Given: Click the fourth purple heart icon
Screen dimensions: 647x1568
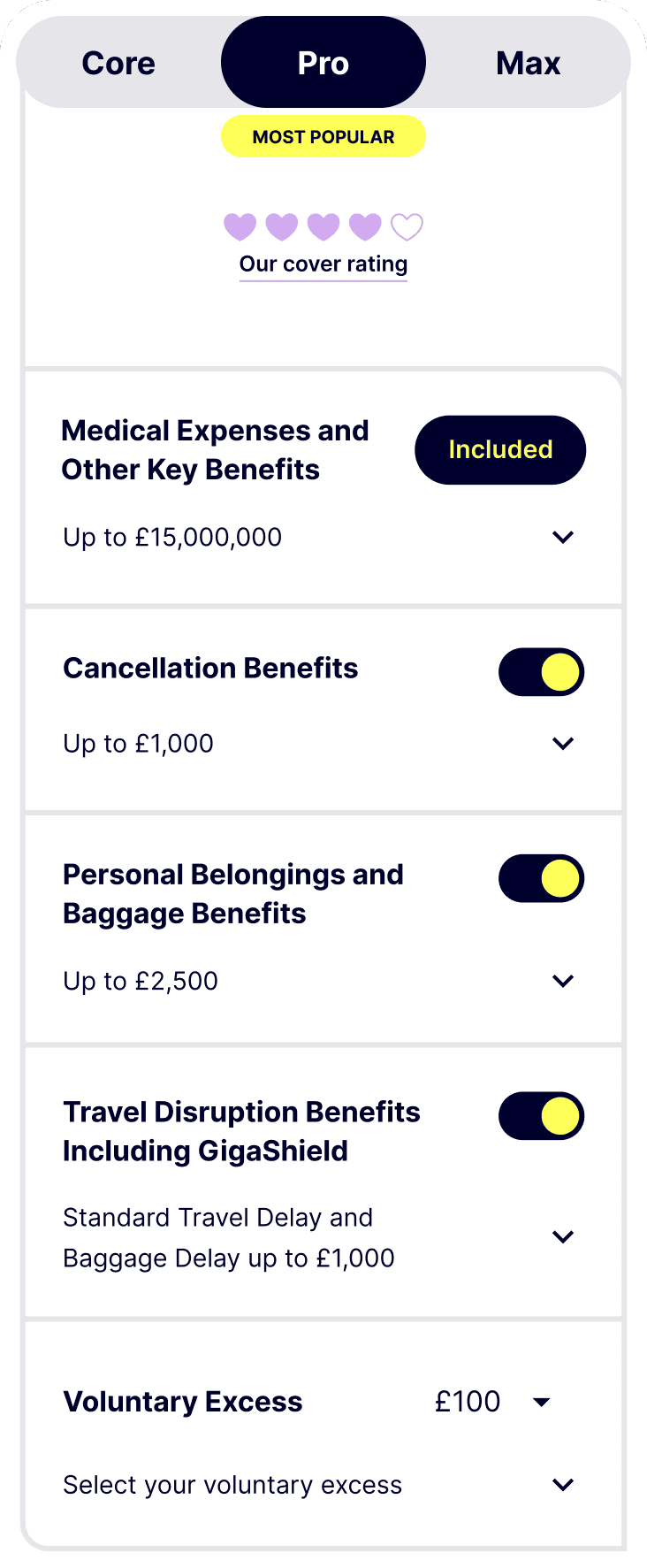Looking at the screenshot, I should [x=364, y=226].
